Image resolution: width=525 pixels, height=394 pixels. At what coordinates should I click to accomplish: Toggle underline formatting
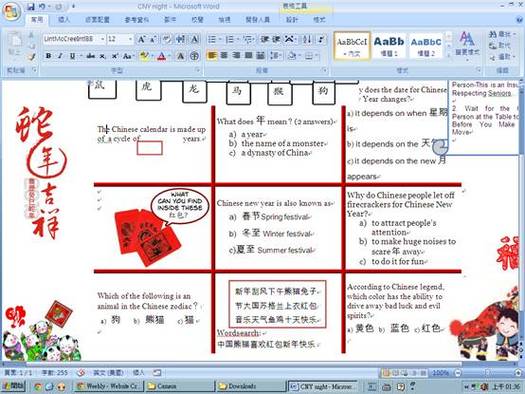point(72,56)
